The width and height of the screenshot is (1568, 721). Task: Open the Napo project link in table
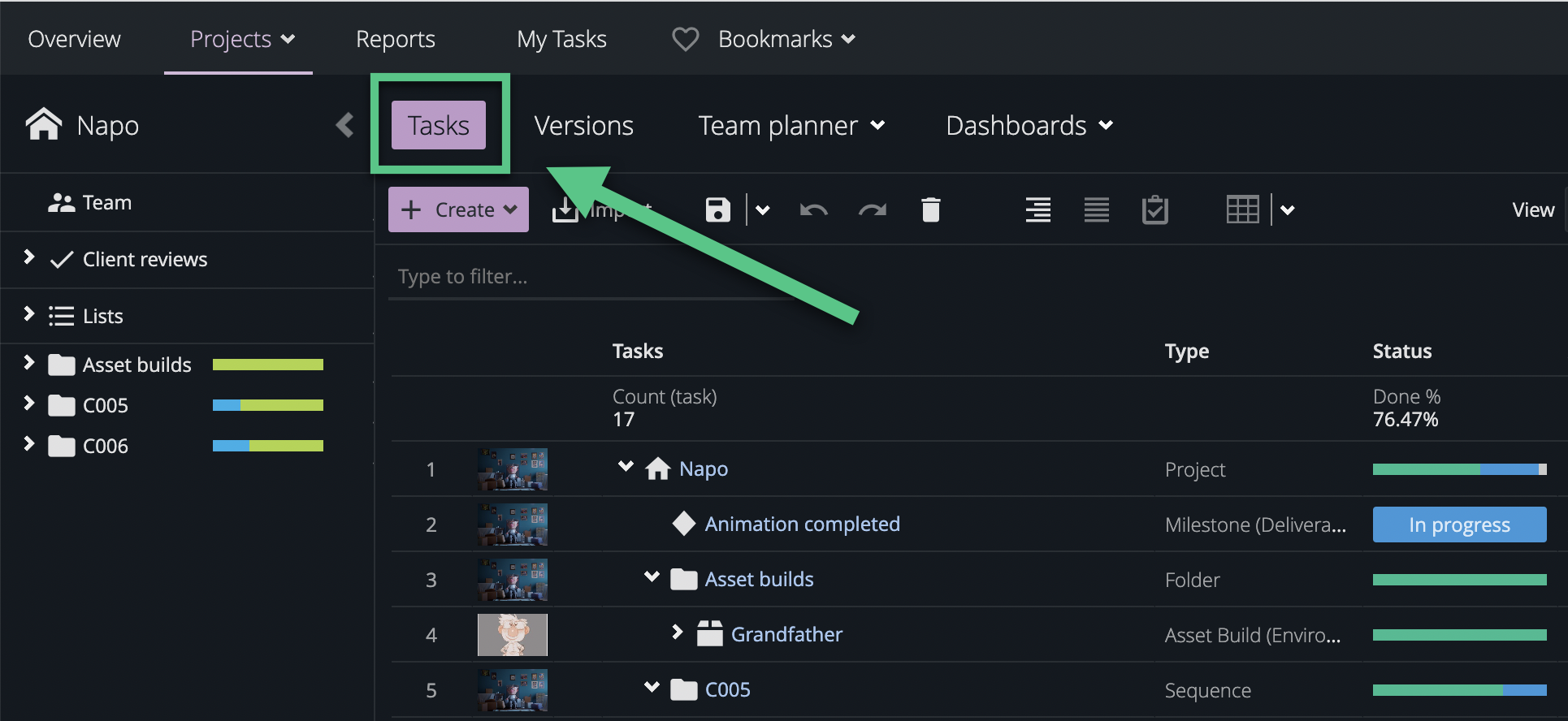click(704, 468)
